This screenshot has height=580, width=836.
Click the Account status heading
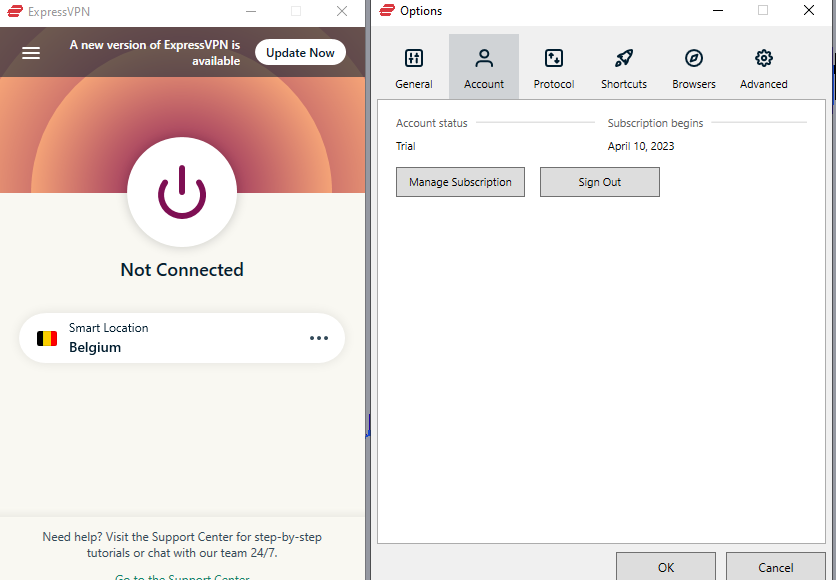tap(431, 123)
